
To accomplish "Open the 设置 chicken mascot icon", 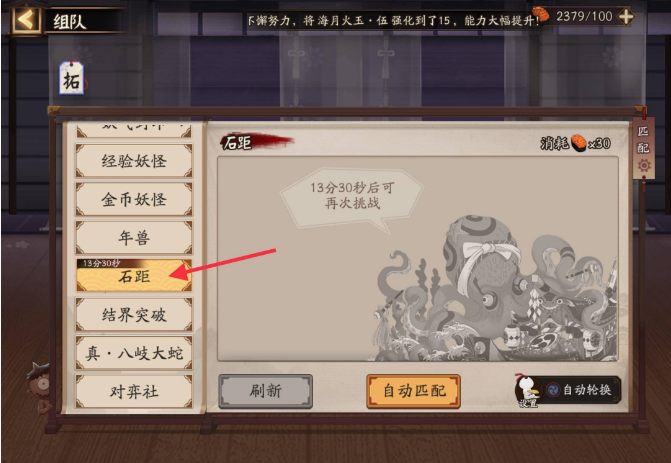I will (529, 390).
